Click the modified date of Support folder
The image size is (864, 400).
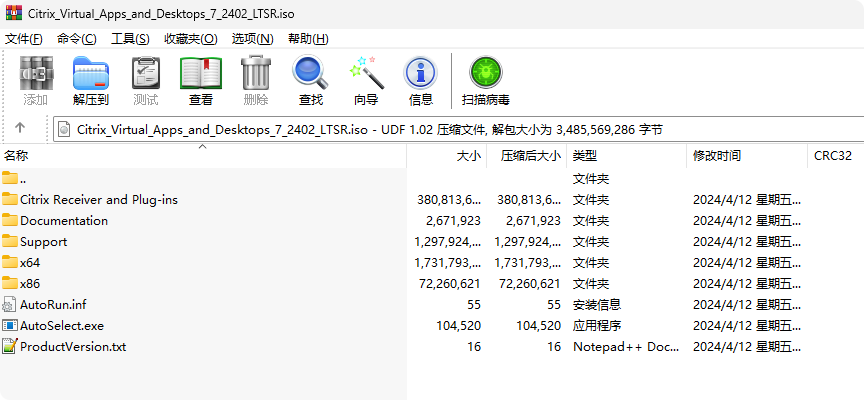747,241
